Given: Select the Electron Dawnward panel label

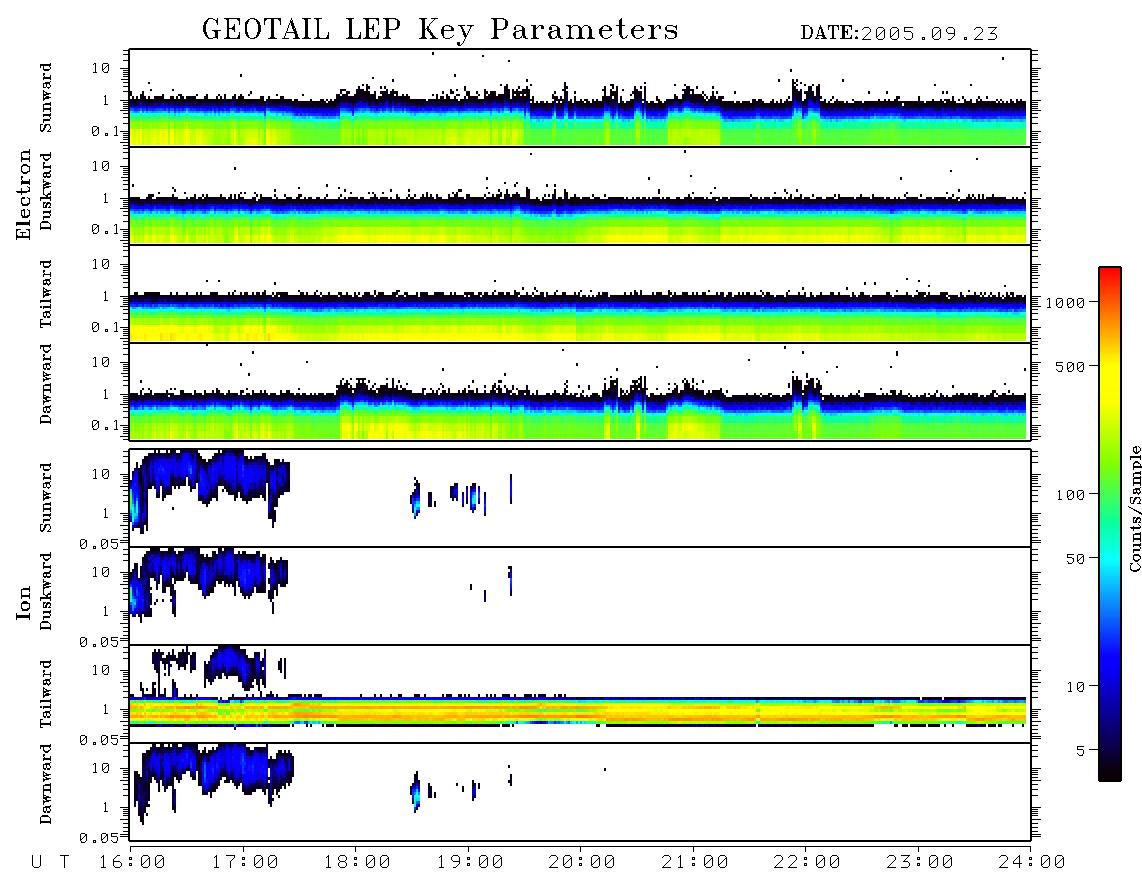Looking at the screenshot, I should pyautogui.click(x=46, y=384).
